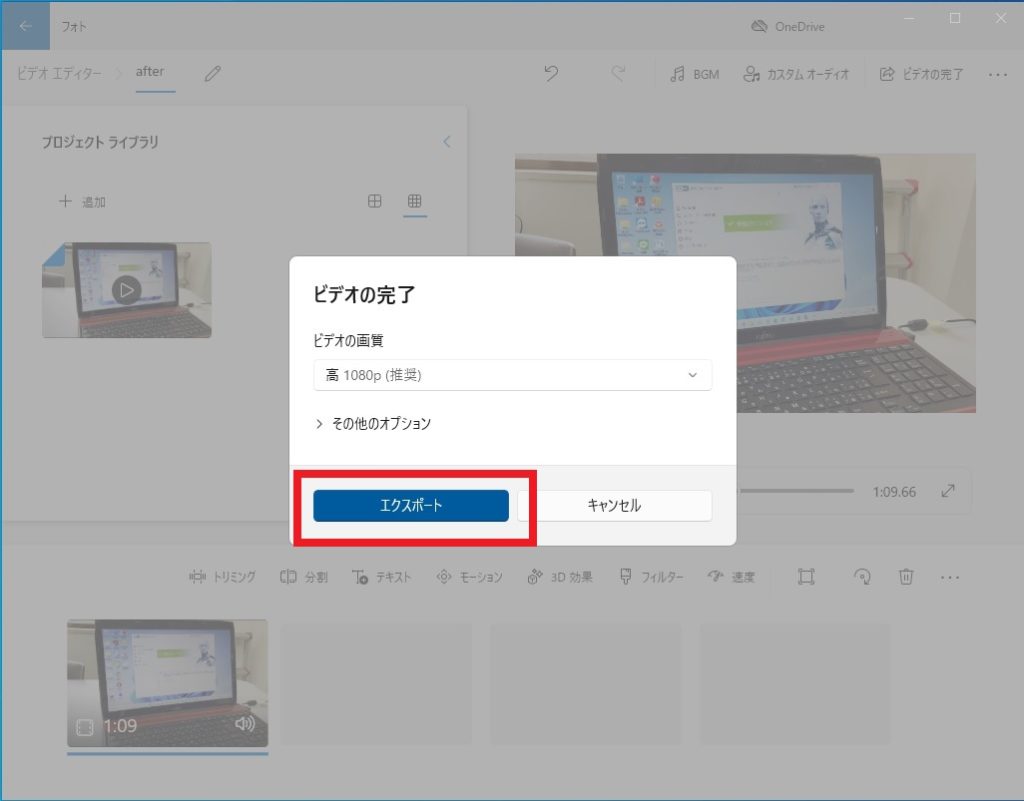Select the 1:09 storyboard clip thumbnail

coord(167,681)
